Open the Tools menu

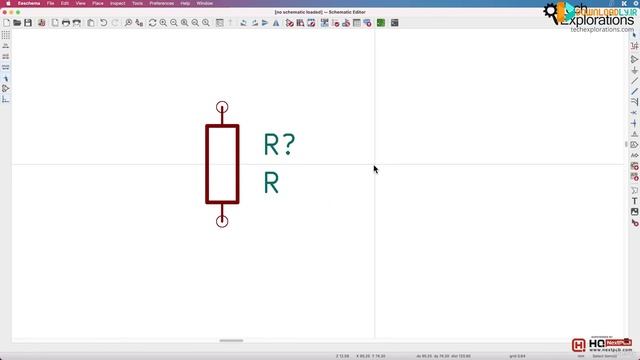pyautogui.click(x=138, y=3)
